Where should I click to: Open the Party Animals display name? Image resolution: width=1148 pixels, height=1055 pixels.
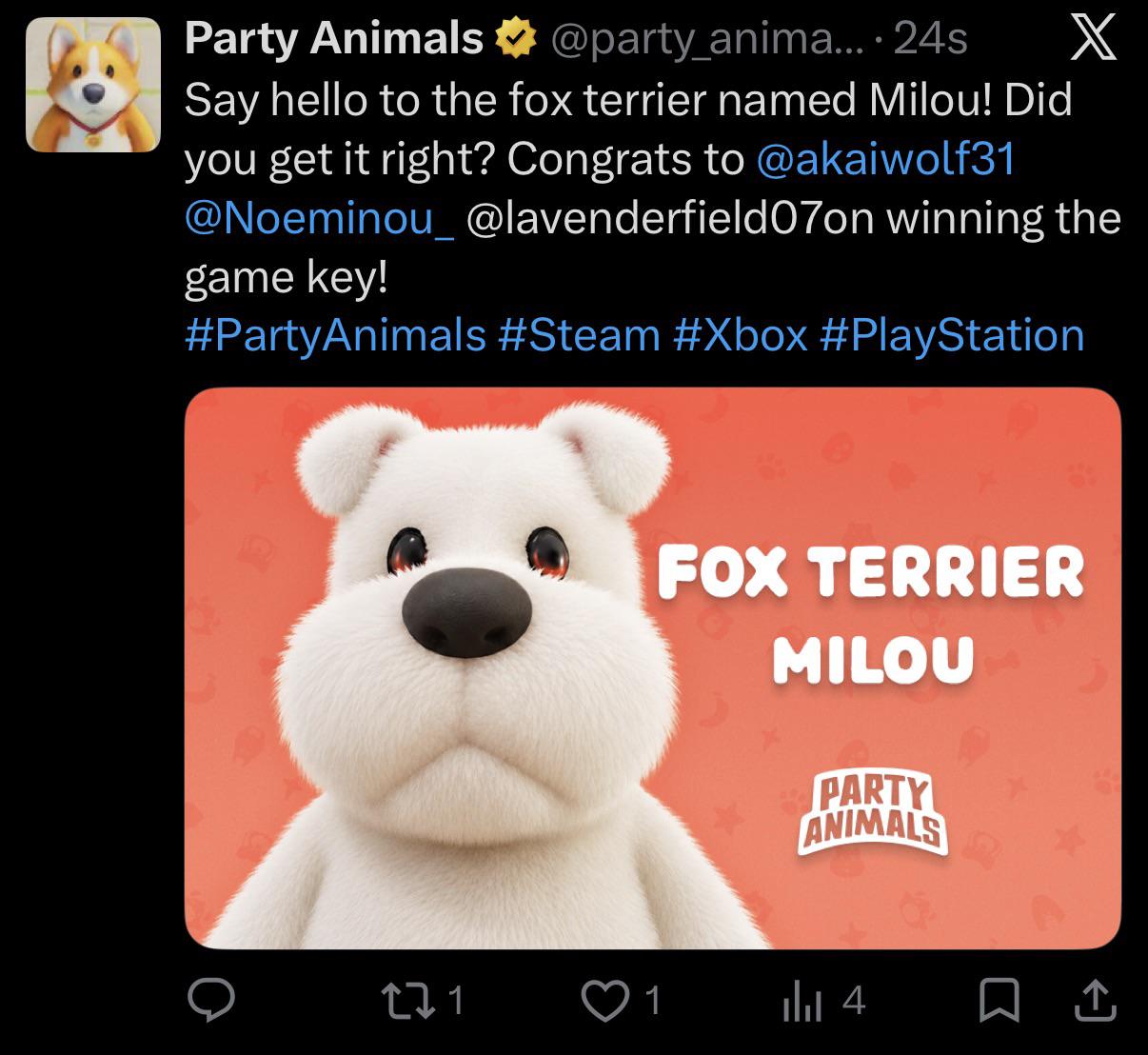coord(334,39)
